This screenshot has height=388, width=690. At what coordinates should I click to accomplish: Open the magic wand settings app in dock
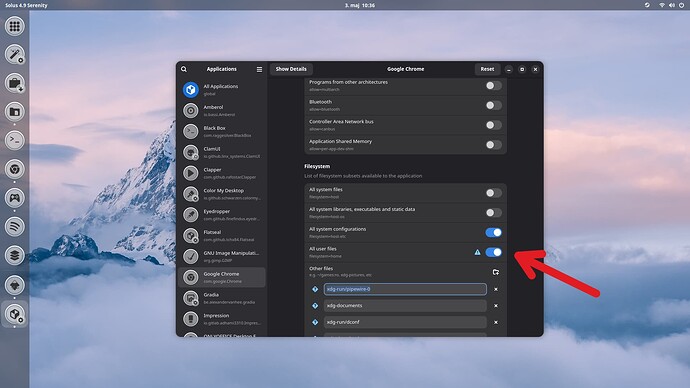(15, 55)
